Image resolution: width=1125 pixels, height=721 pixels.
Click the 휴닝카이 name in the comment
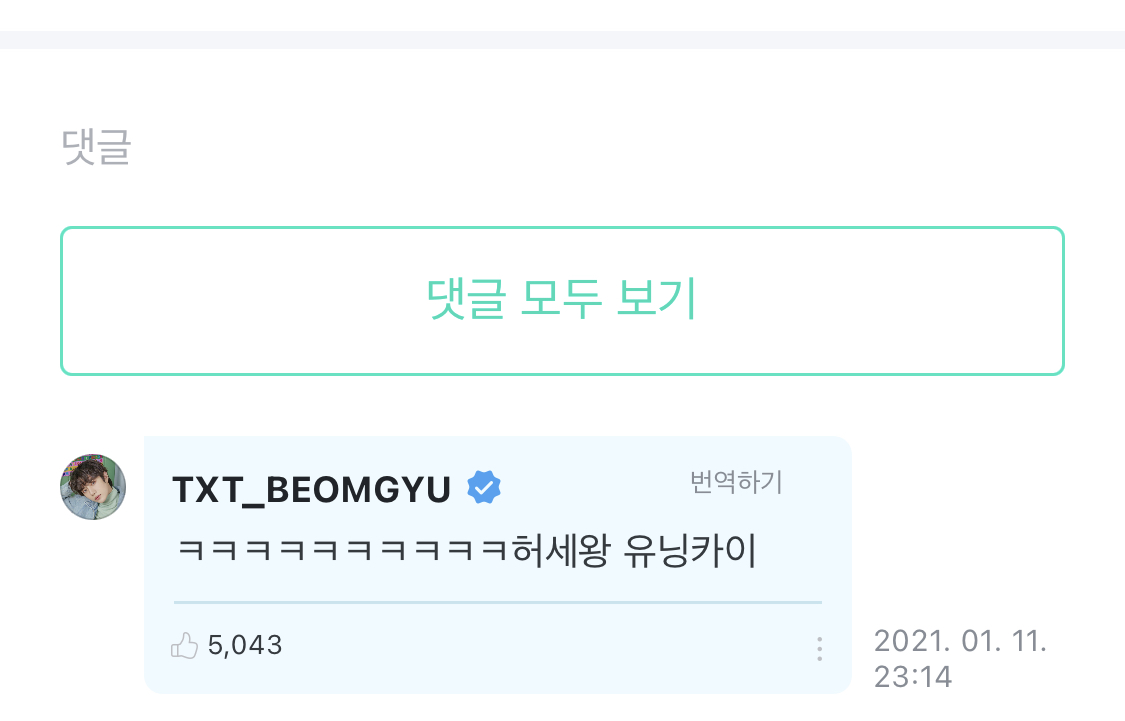(689, 551)
